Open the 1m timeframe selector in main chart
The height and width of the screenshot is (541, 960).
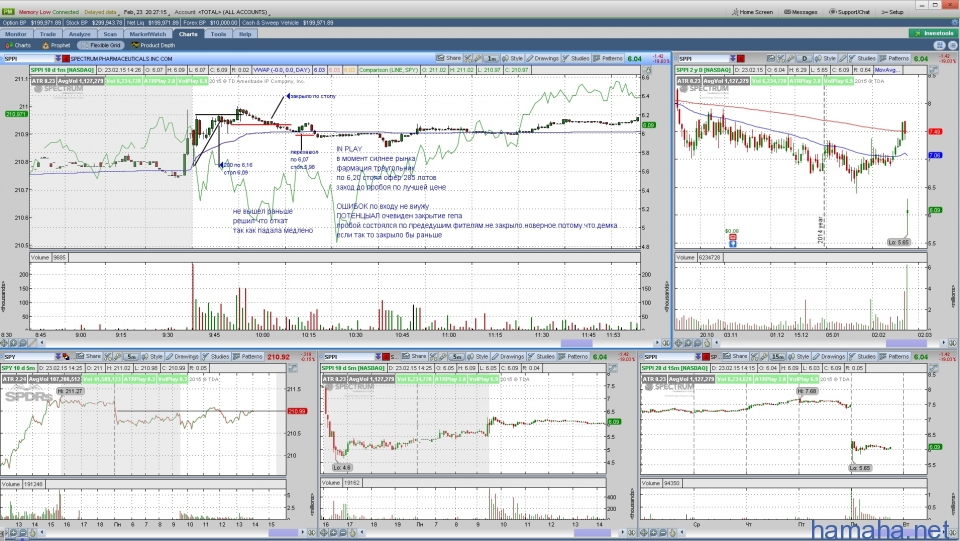coord(491,58)
